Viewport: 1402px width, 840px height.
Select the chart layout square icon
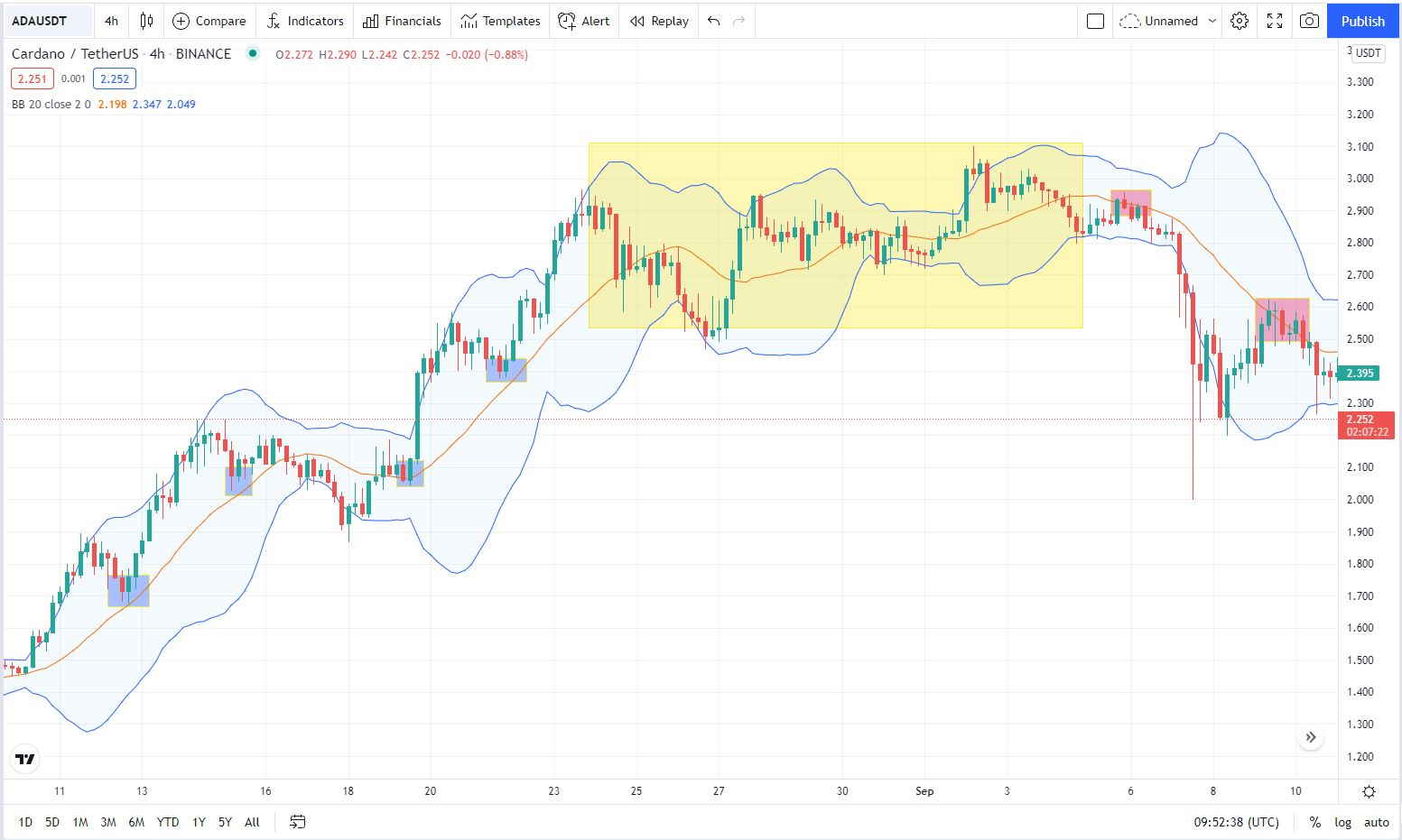pyautogui.click(x=1095, y=21)
